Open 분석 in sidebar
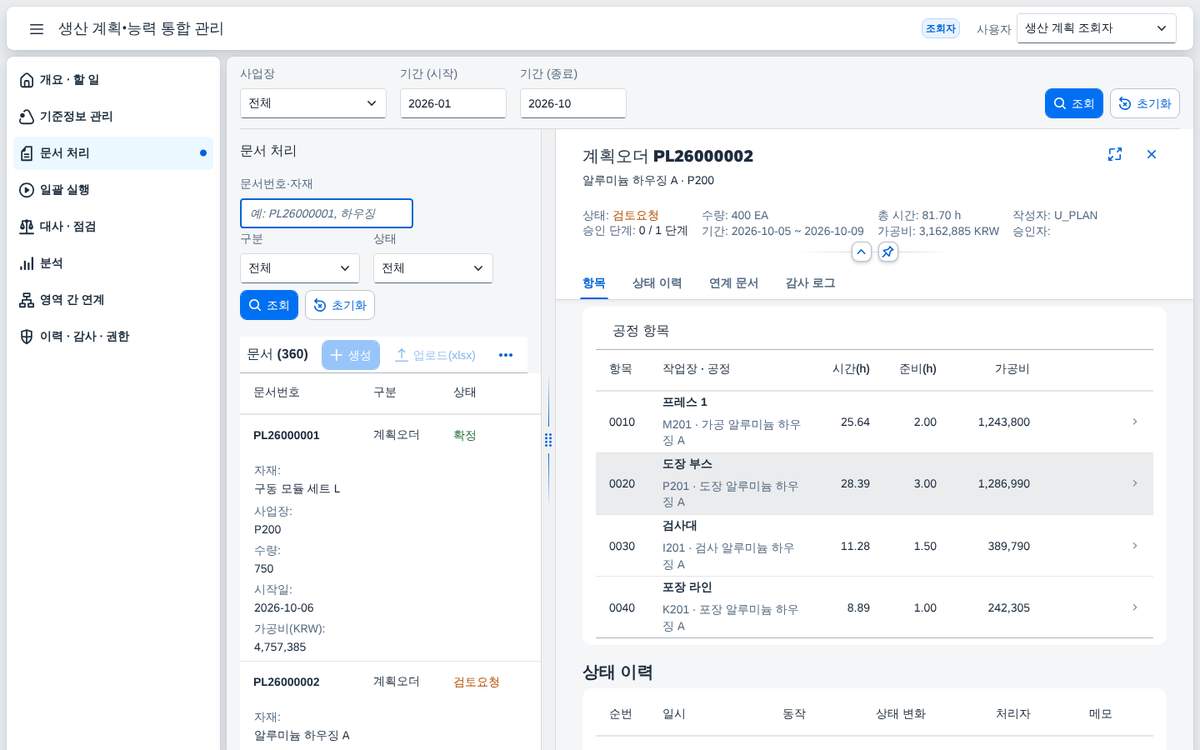Screen dimensions: 1200x750 point(113,263)
